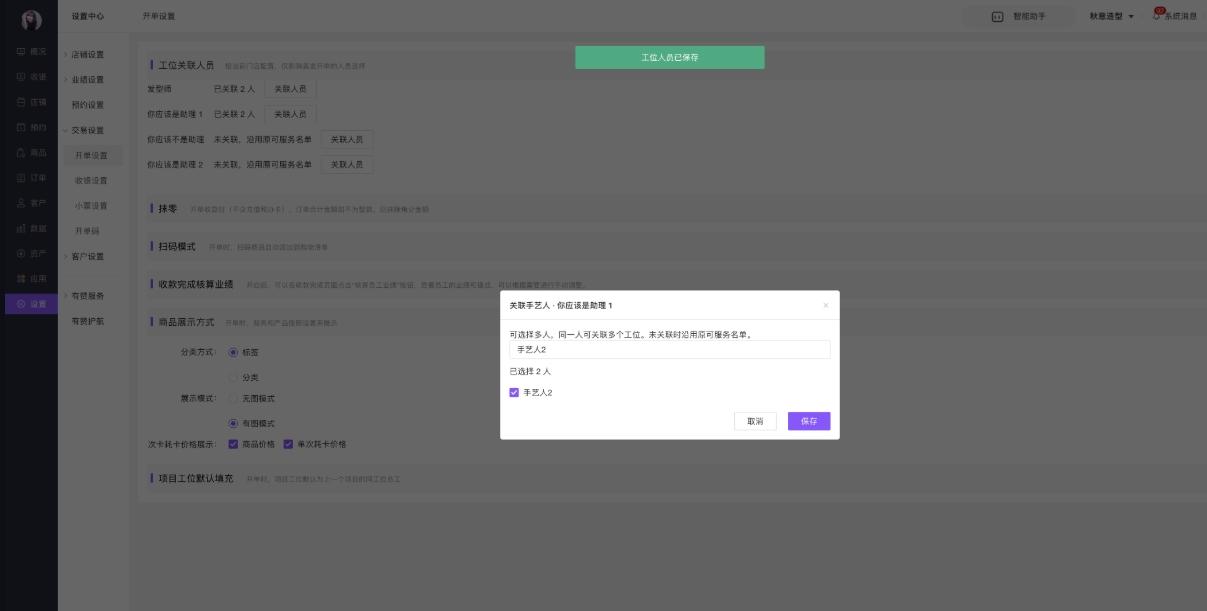Open the 数据 data icon in sidebar
Screen dimensions: 1207x611
pos(21,228)
